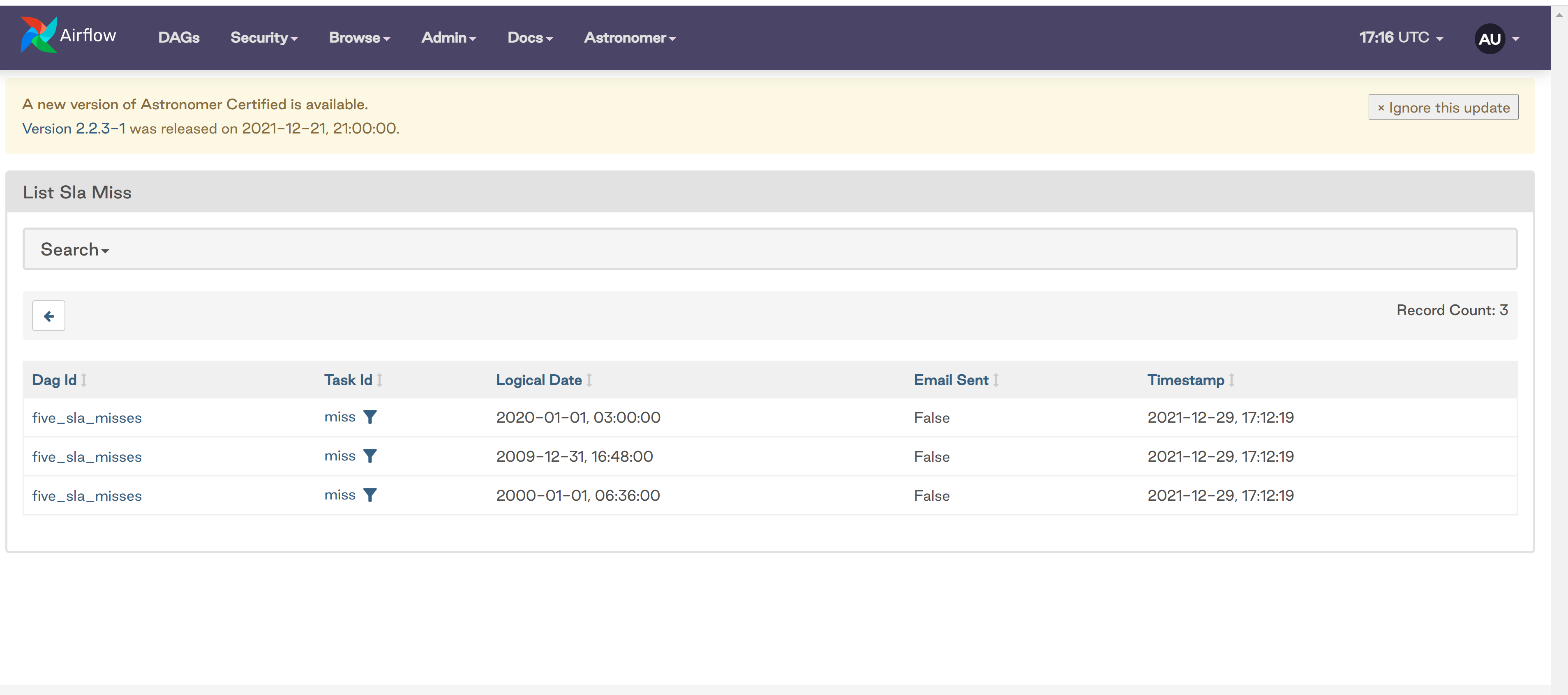Click Ignore this update button
Screen dimensions: 1568x695
(x=1443, y=107)
